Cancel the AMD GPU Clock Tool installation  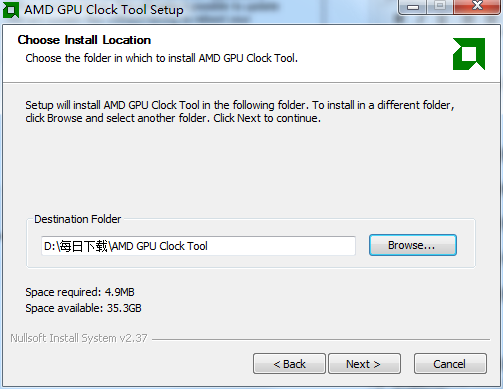(450, 364)
